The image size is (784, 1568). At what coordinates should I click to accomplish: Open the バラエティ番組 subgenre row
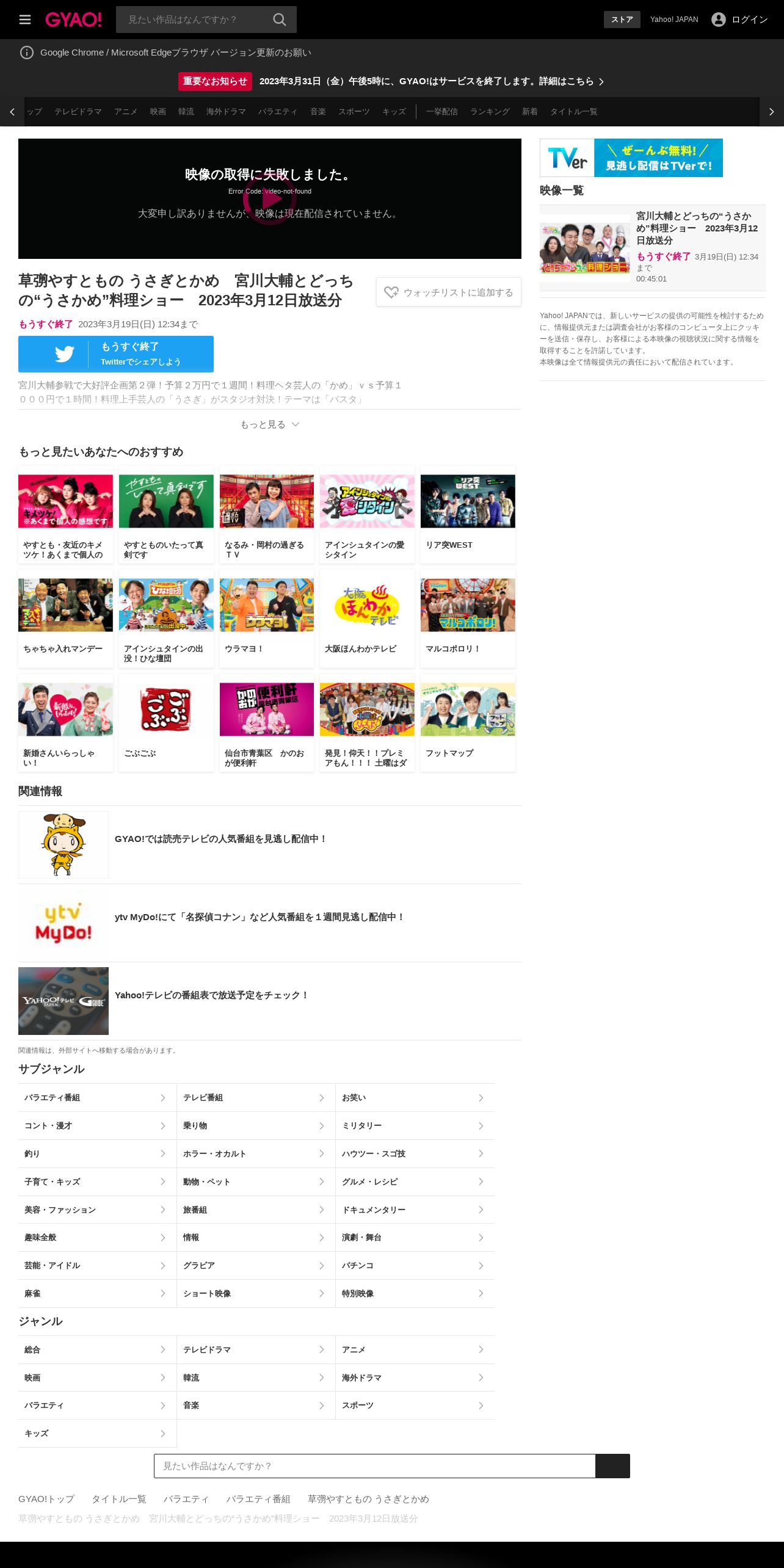point(97,1098)
